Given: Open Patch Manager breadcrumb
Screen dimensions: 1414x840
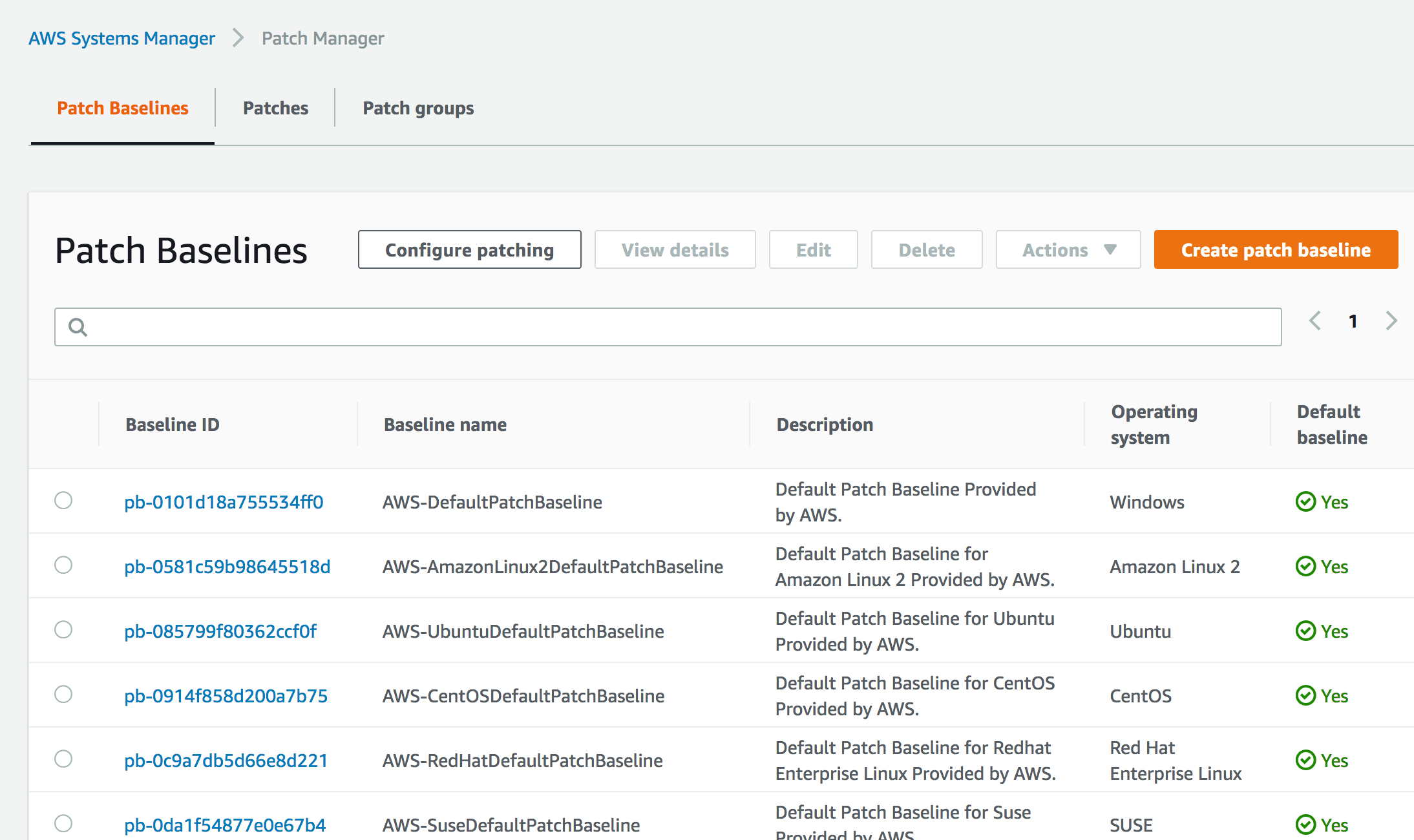Looking at the screenshot, I should pyautogui.click(x=323, y=38).
